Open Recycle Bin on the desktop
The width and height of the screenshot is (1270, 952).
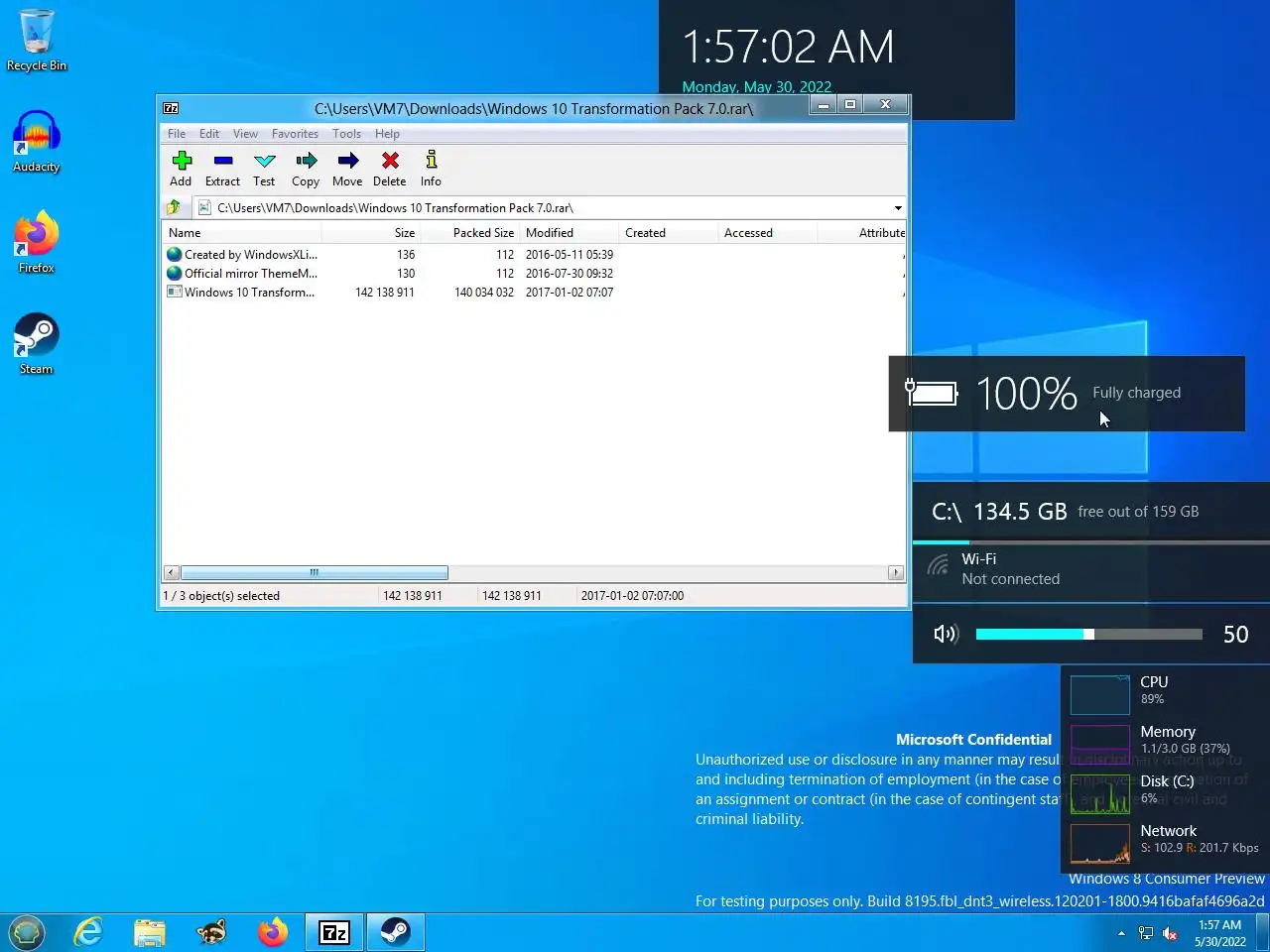[37, 41]
